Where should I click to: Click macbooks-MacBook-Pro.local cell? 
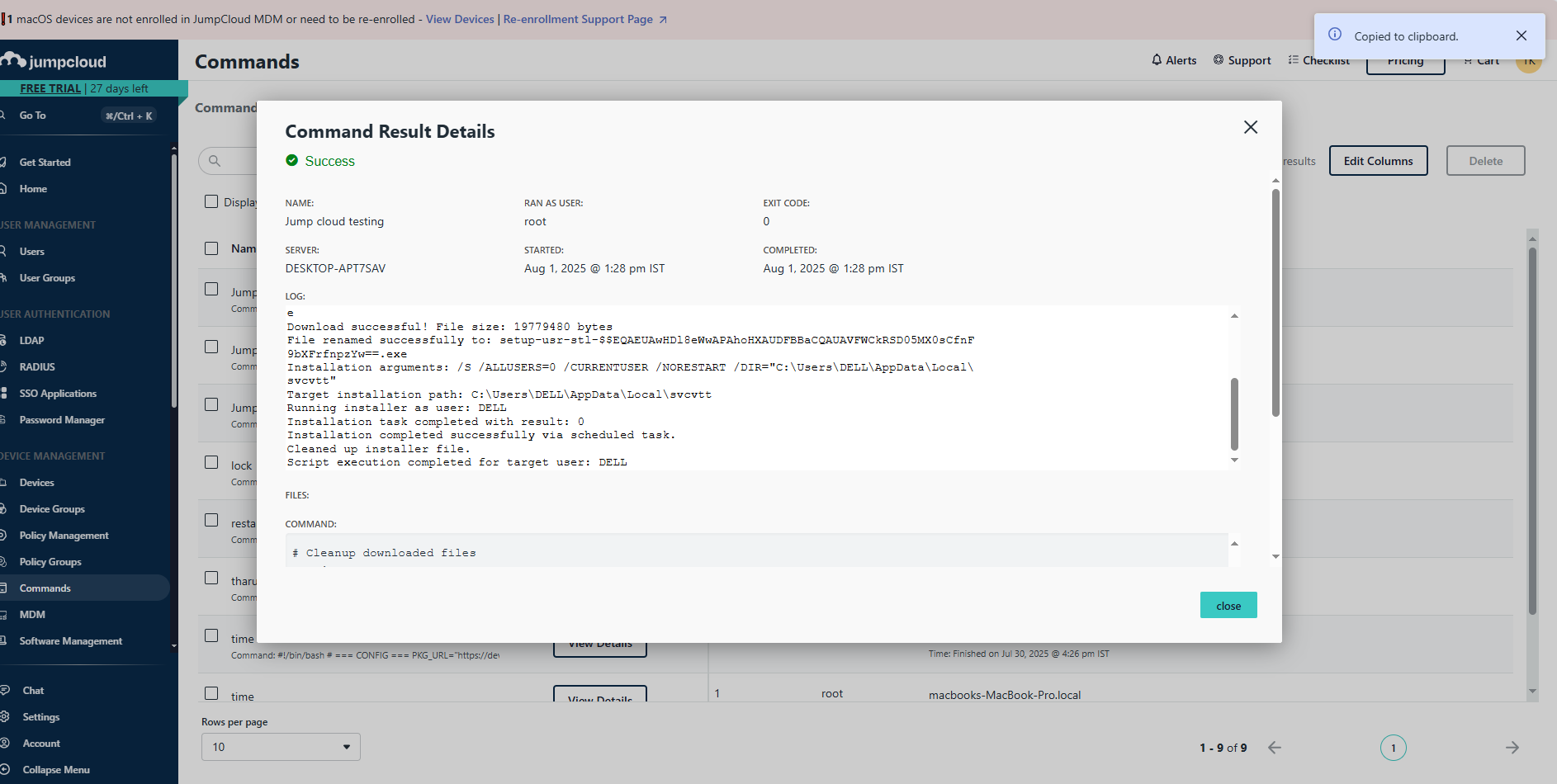[1005, 695]
